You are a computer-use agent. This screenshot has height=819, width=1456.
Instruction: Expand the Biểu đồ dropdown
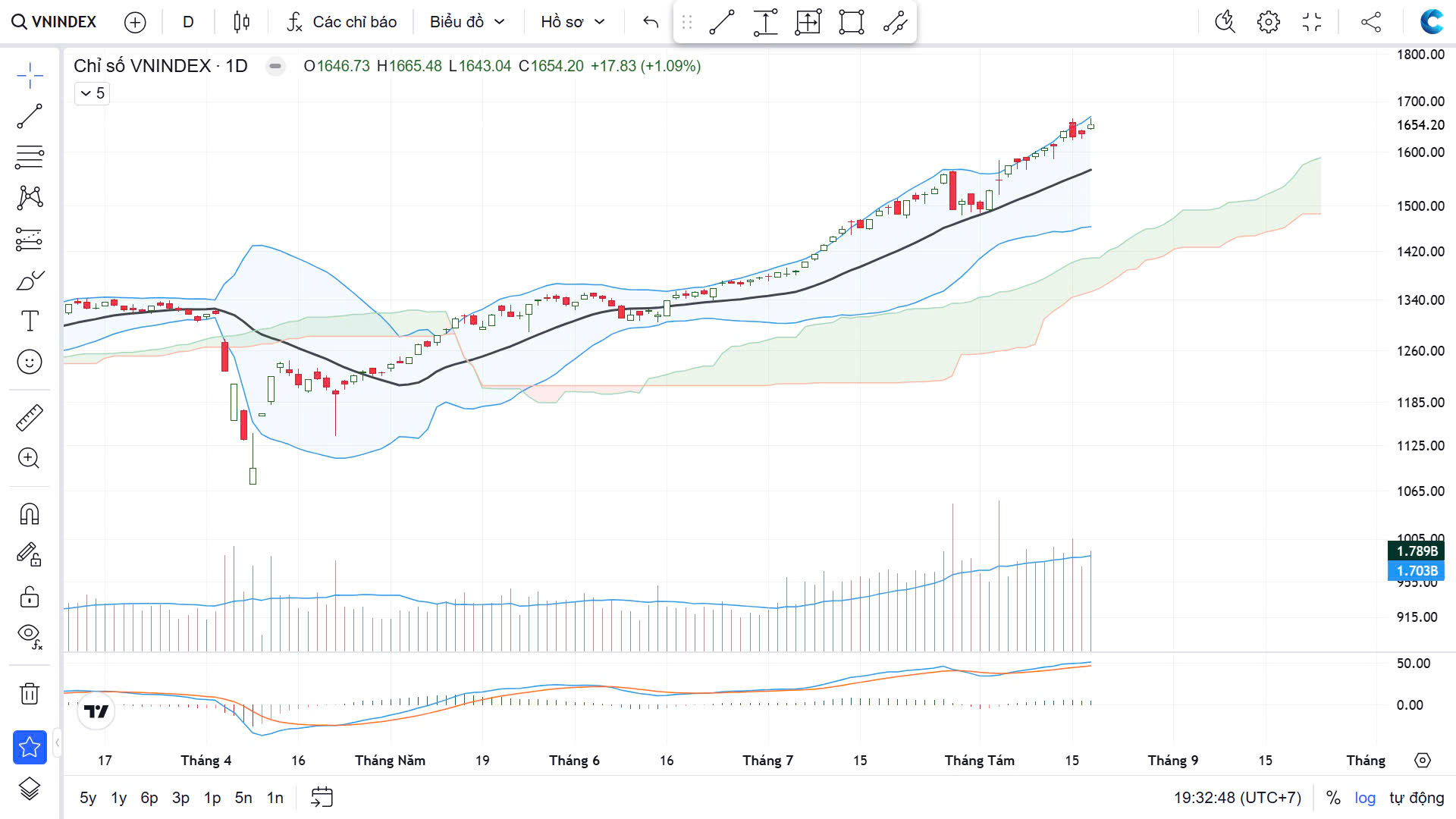[x=467, y=22]
